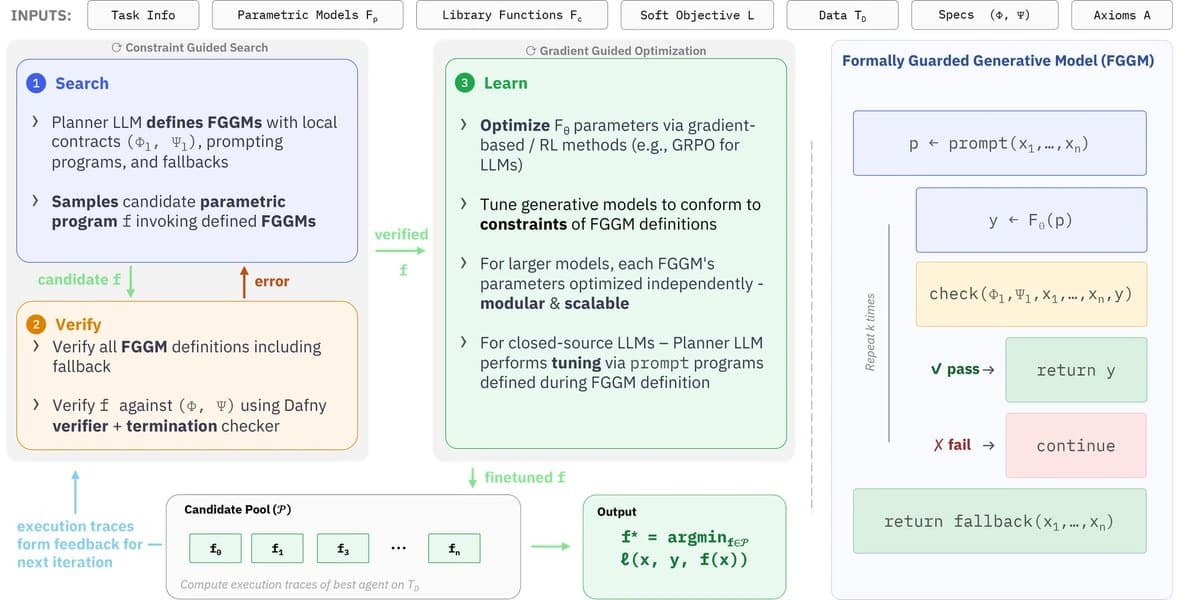This screenshot has width=1200, height=600.
Task: Click the Gradient Guided Optimization cycle icon
Action: (531, 50)
